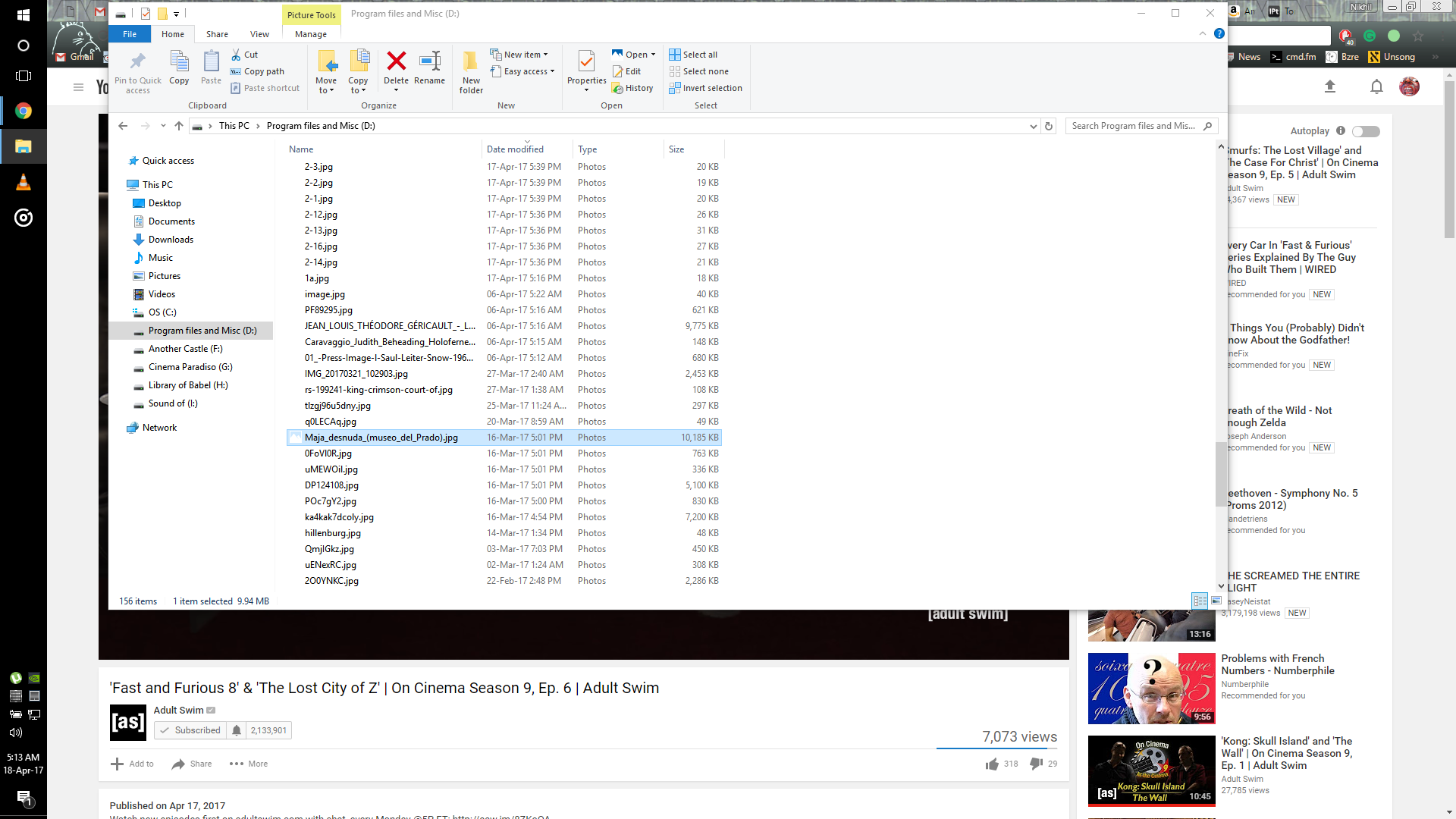Click Invert selection in ribbon
Viewport: 1456px width, 819px height.
pyautogui.click(x=705, y=88)
